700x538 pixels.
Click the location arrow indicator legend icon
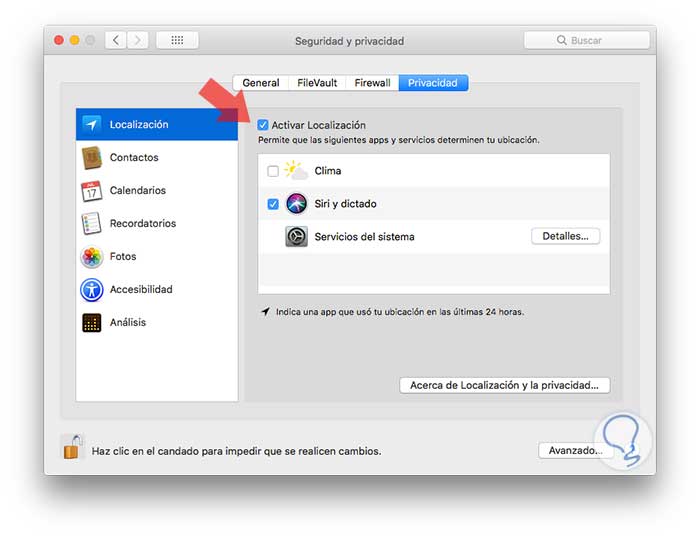click(266, 311)
